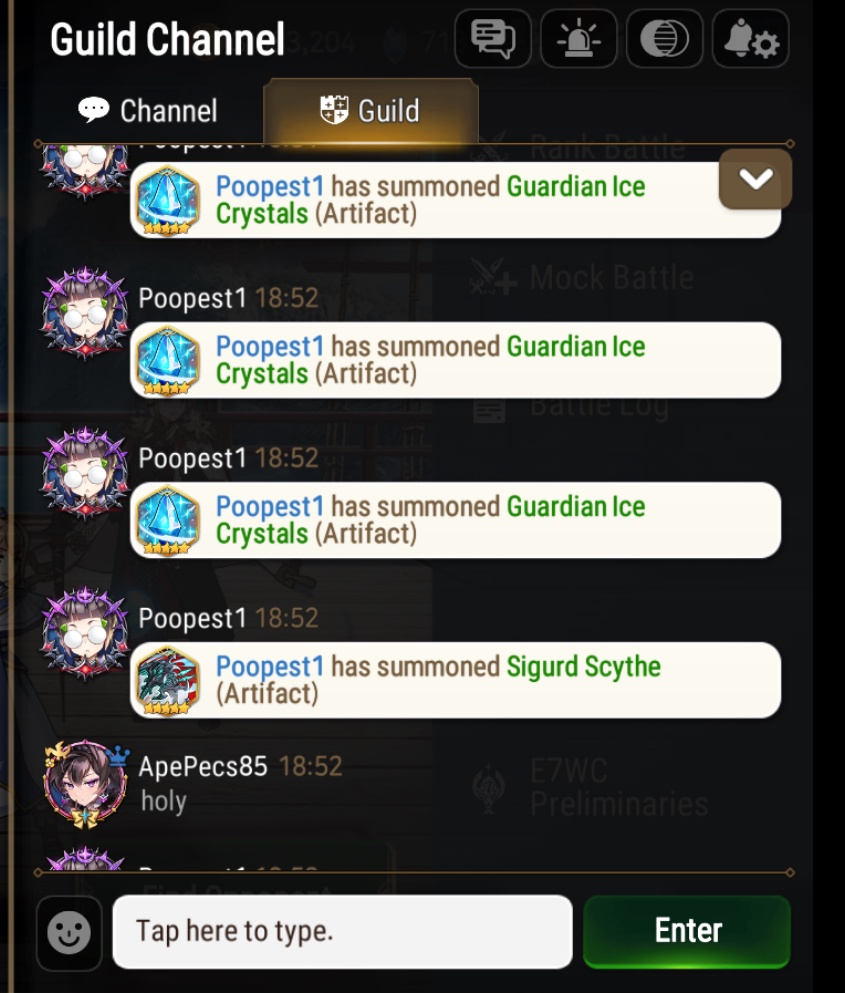Open the last Guardian Ice Crystals summon message
The height and width of the screenshot is (993, 845).
(455, 520)
